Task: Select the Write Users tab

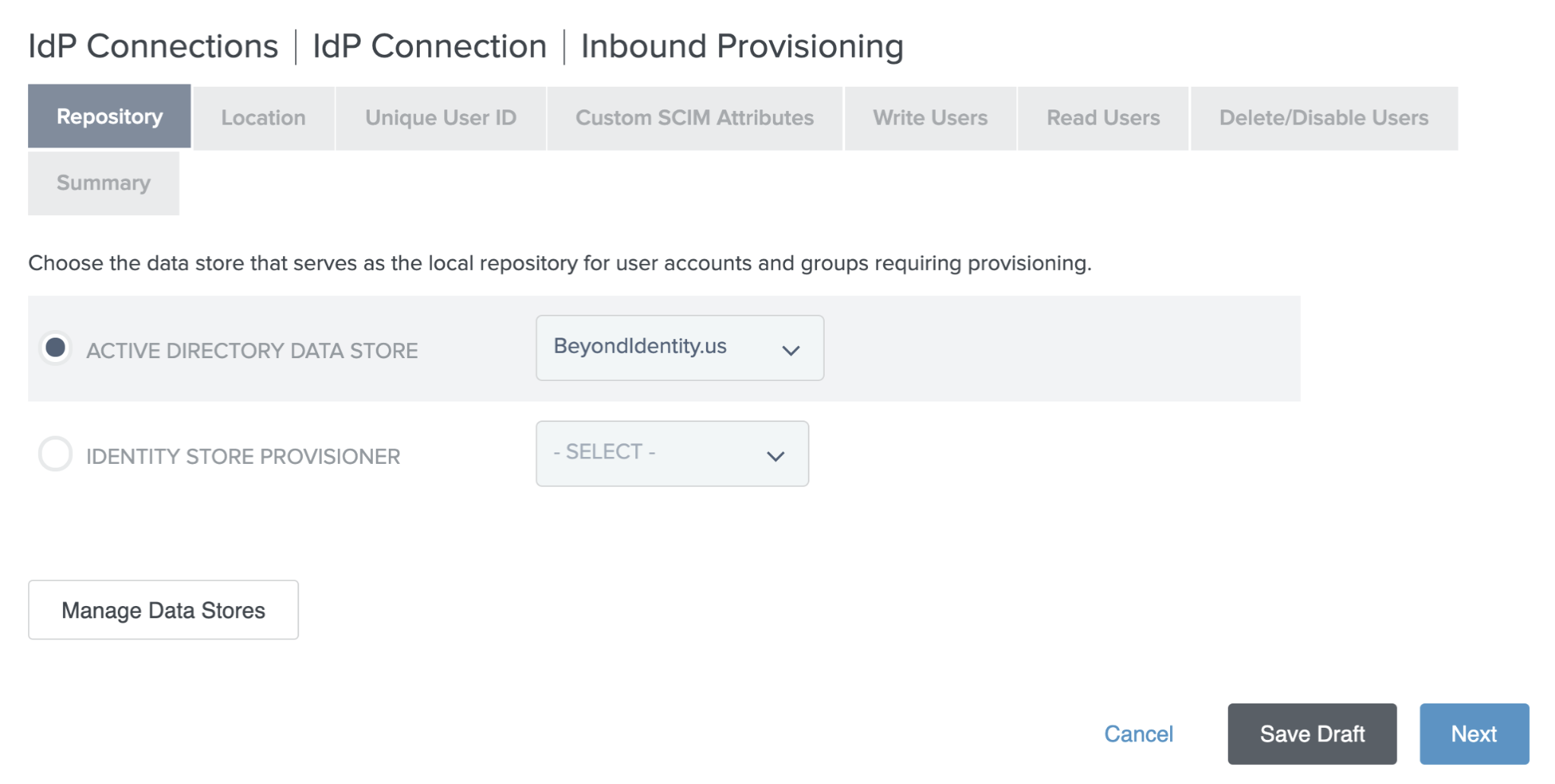Action: (x=930, y=118)
